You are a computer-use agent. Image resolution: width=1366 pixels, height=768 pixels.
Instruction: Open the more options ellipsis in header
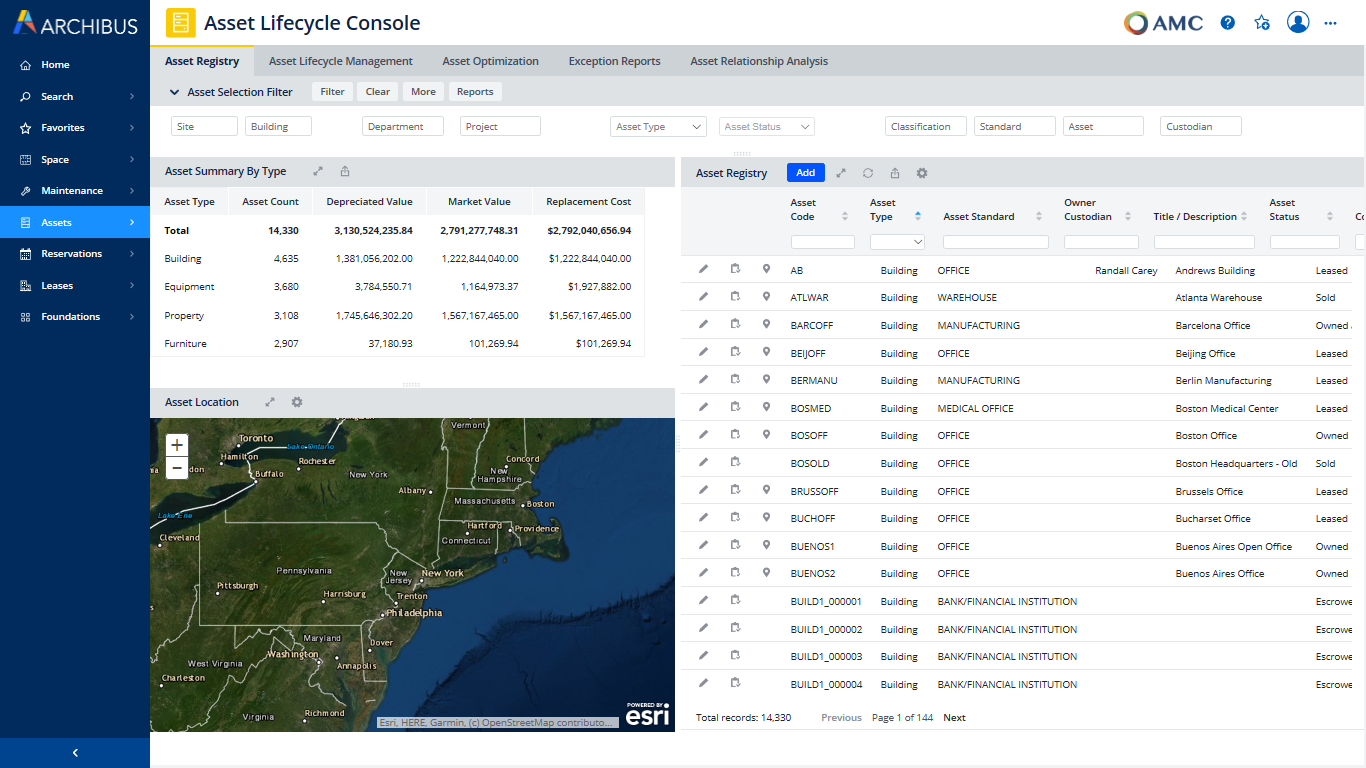click(x=1330, y=23)
